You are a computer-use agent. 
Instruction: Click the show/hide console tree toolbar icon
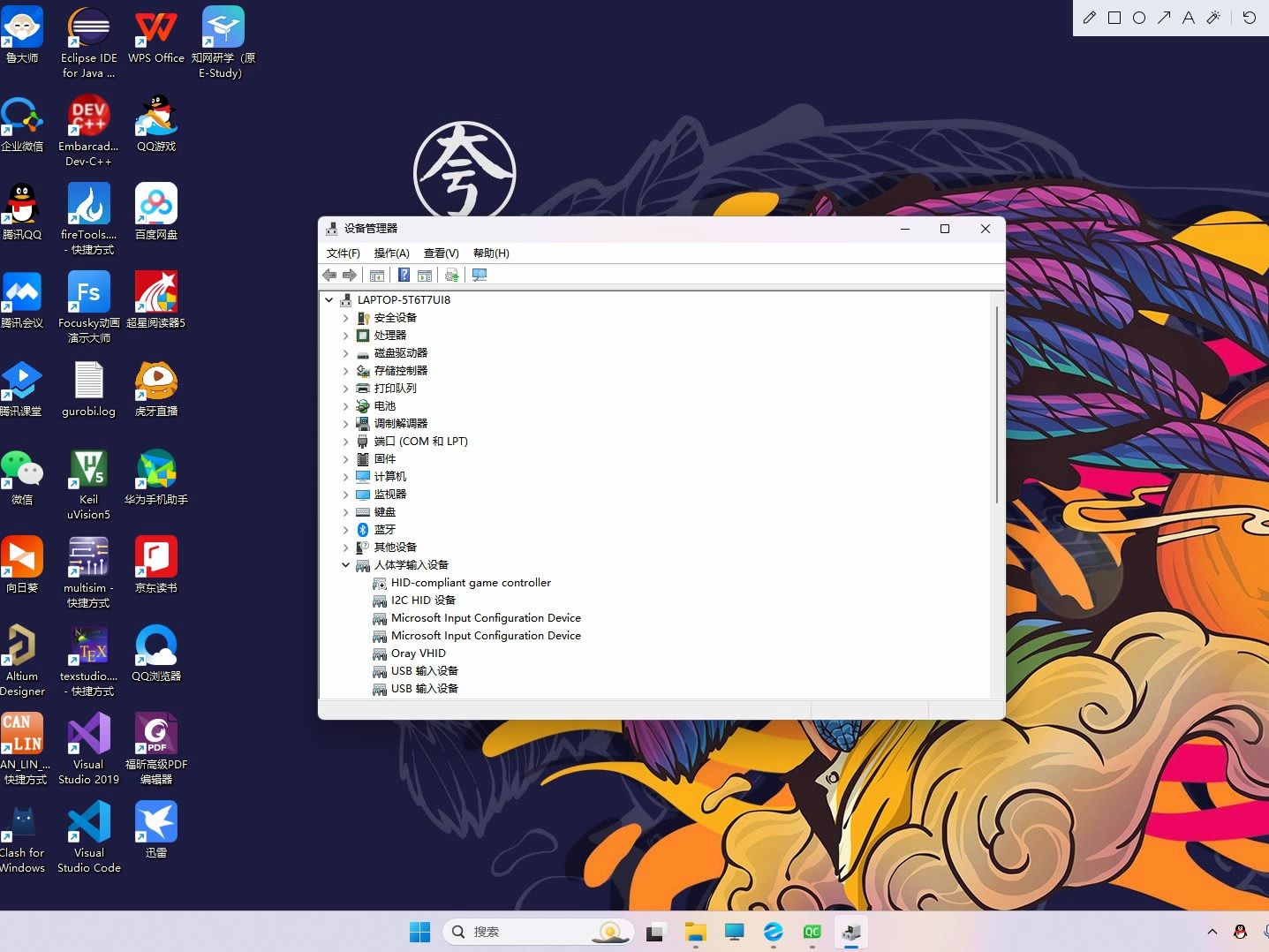click(377, 276)
